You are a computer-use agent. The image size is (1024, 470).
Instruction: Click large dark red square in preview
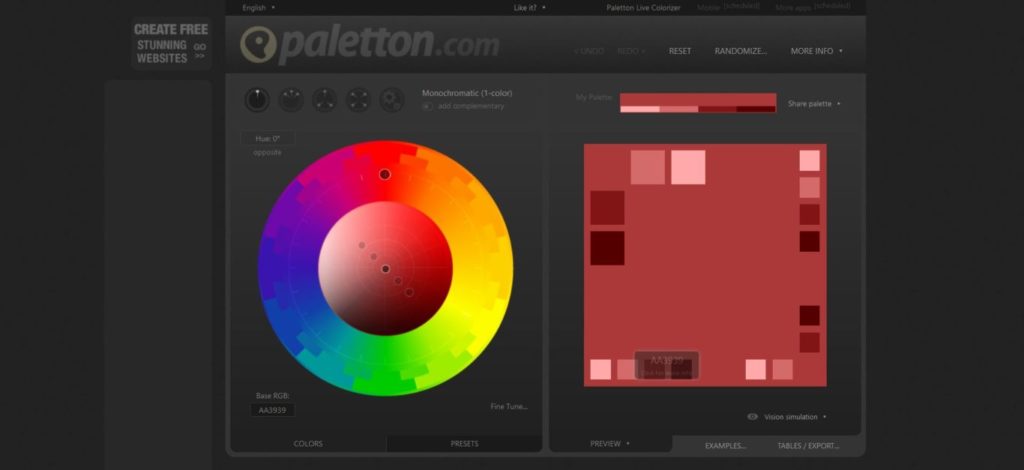607,208
